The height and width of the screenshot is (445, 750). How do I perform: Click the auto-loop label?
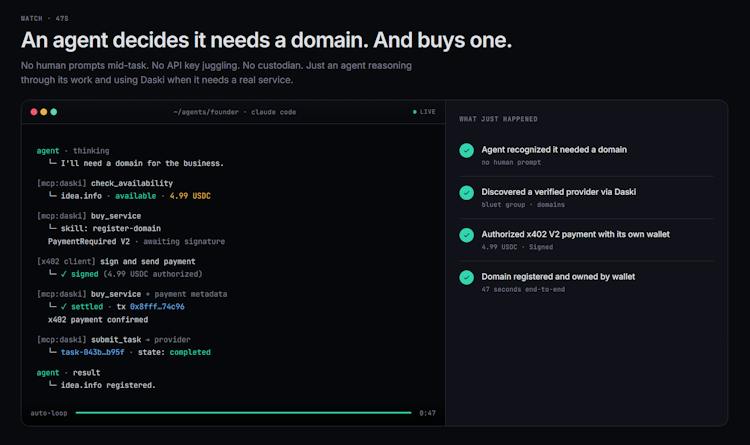tap(49, 413)
